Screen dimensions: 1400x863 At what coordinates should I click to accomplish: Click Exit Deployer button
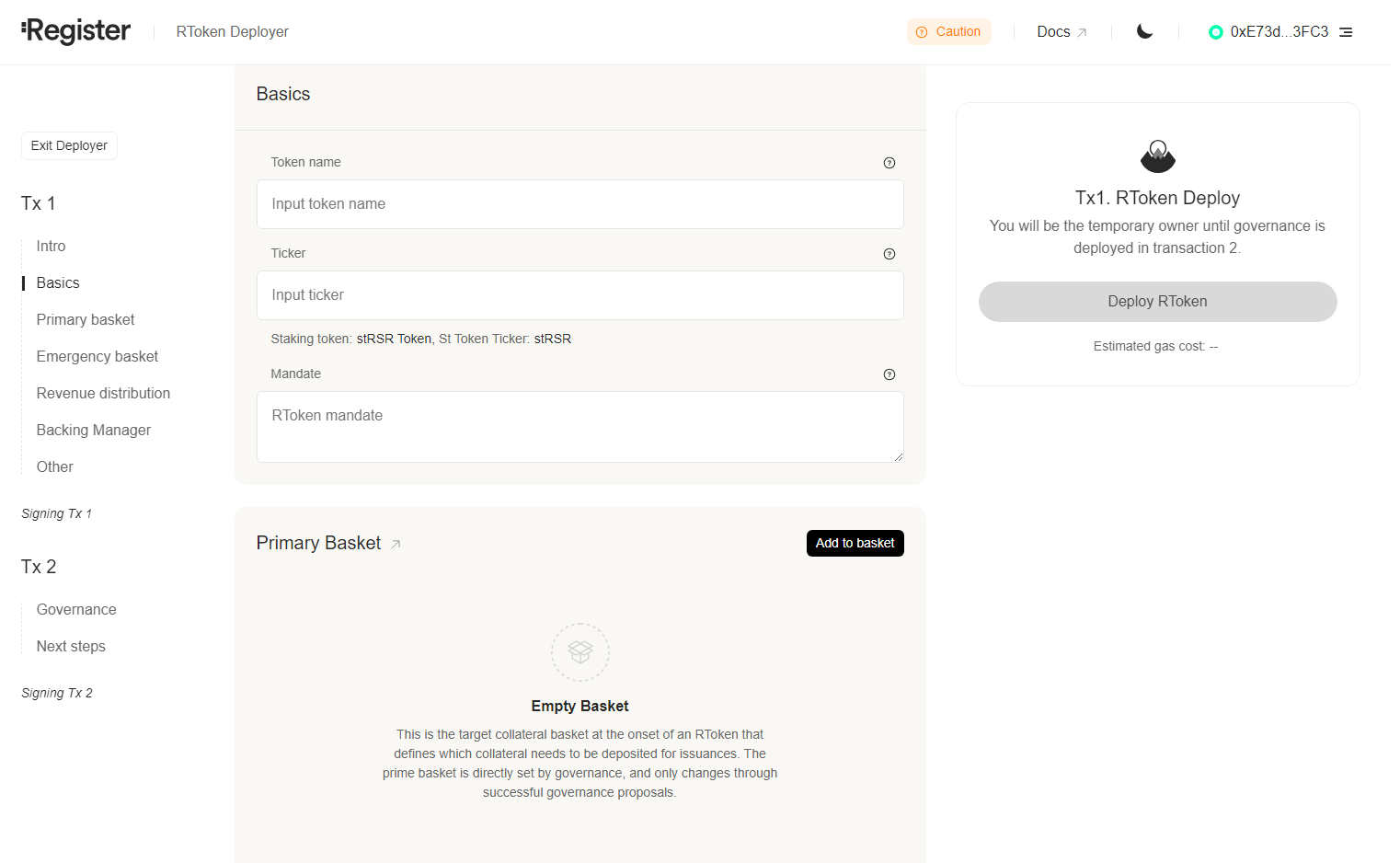coord(69,145)
